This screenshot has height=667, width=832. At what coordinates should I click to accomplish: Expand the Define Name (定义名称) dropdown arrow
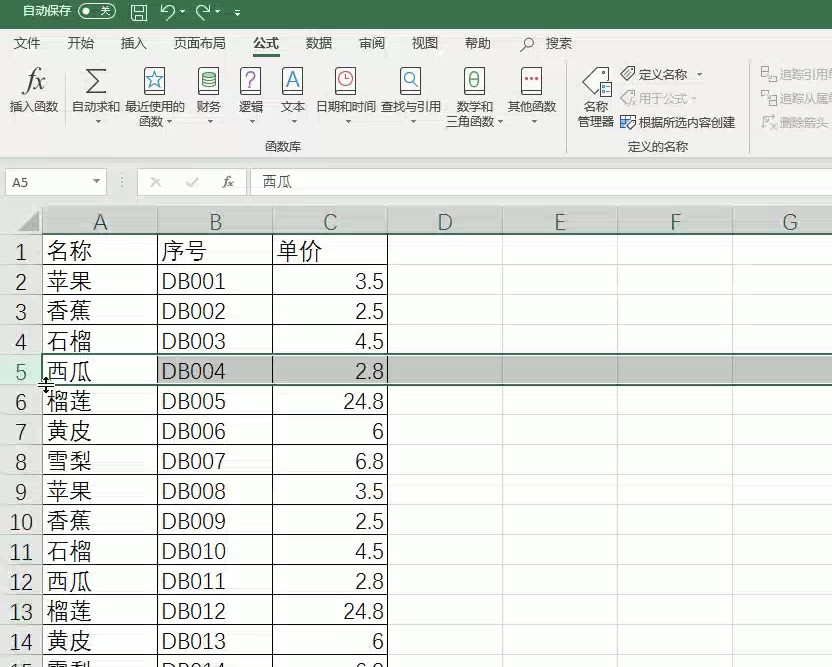(x=700, y=75)
